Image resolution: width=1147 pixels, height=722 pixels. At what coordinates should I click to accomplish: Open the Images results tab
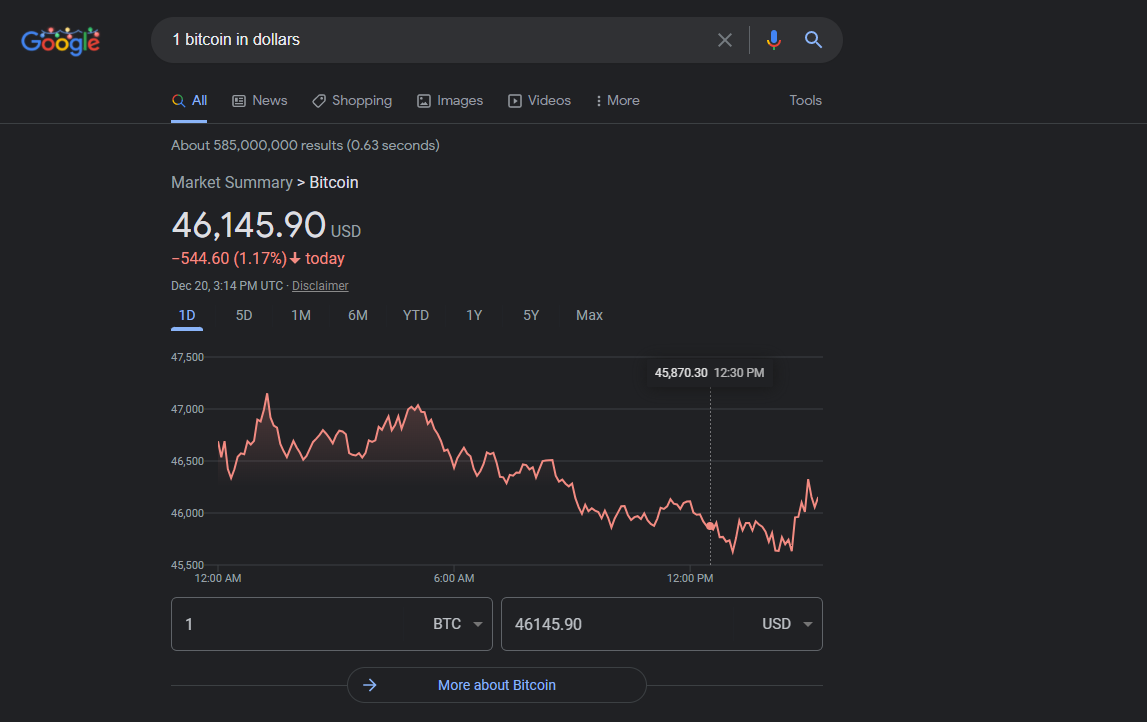coord(450,101)
